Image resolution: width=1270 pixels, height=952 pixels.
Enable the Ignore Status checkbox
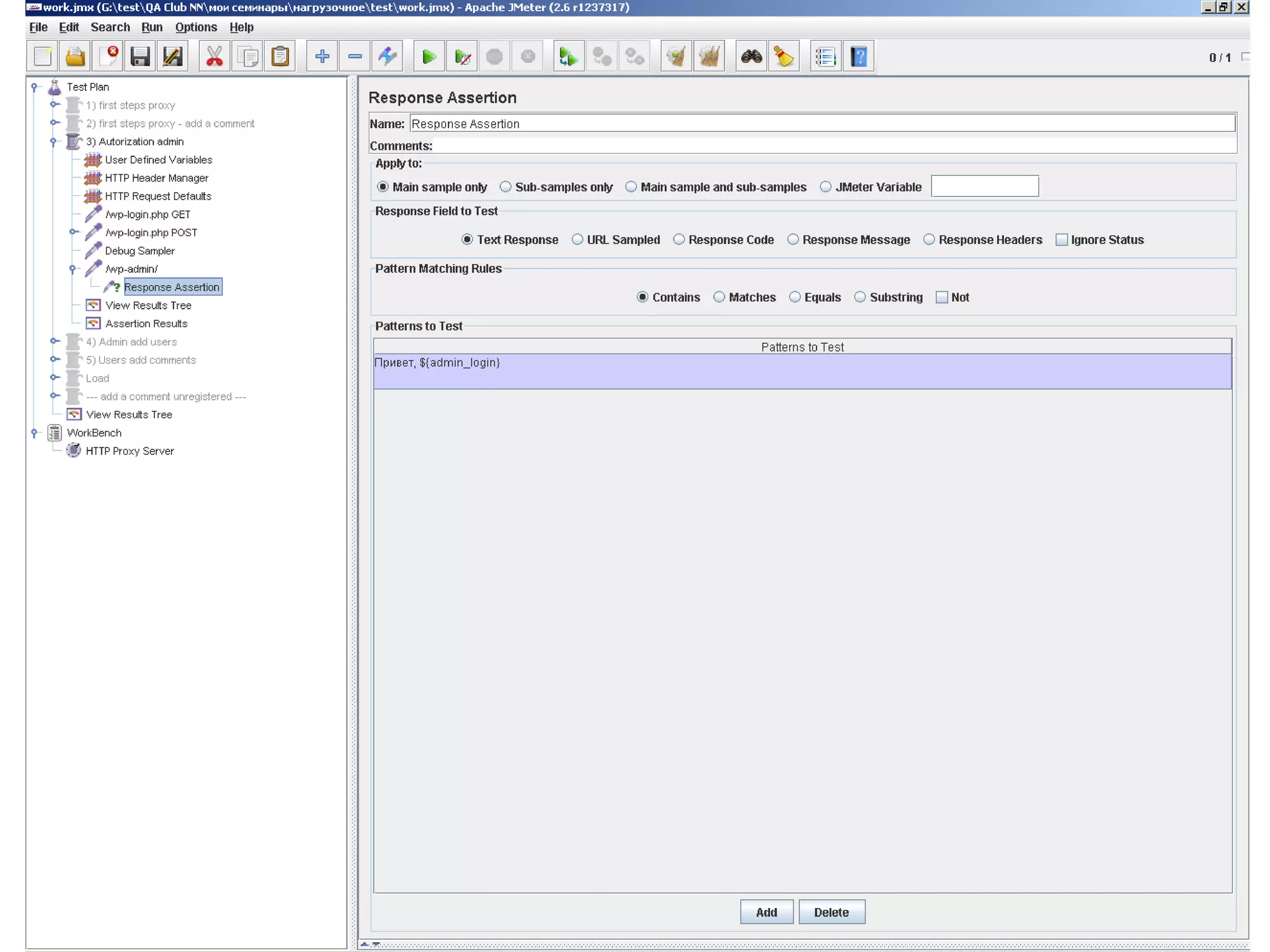(x=1062, y=240)
